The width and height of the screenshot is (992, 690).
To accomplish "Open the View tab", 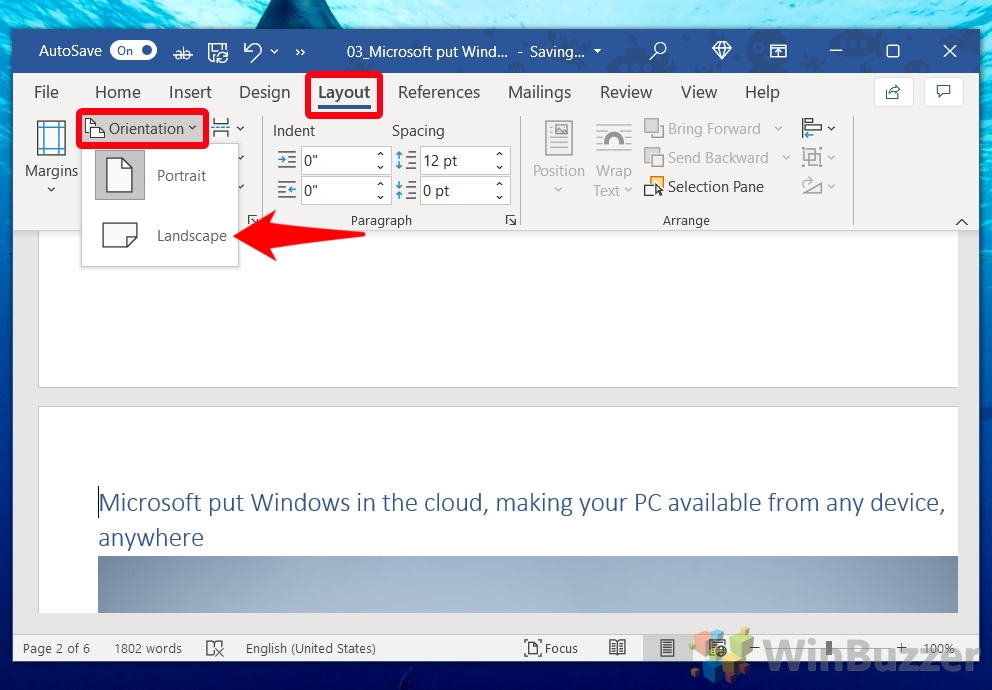I will (698, 92).
